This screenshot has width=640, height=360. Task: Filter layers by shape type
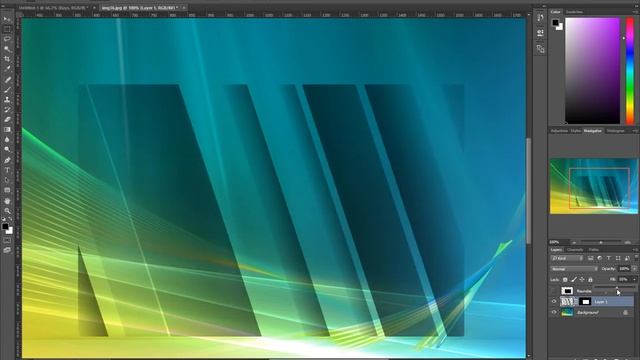pyautogui.click(x=618, y=258)
